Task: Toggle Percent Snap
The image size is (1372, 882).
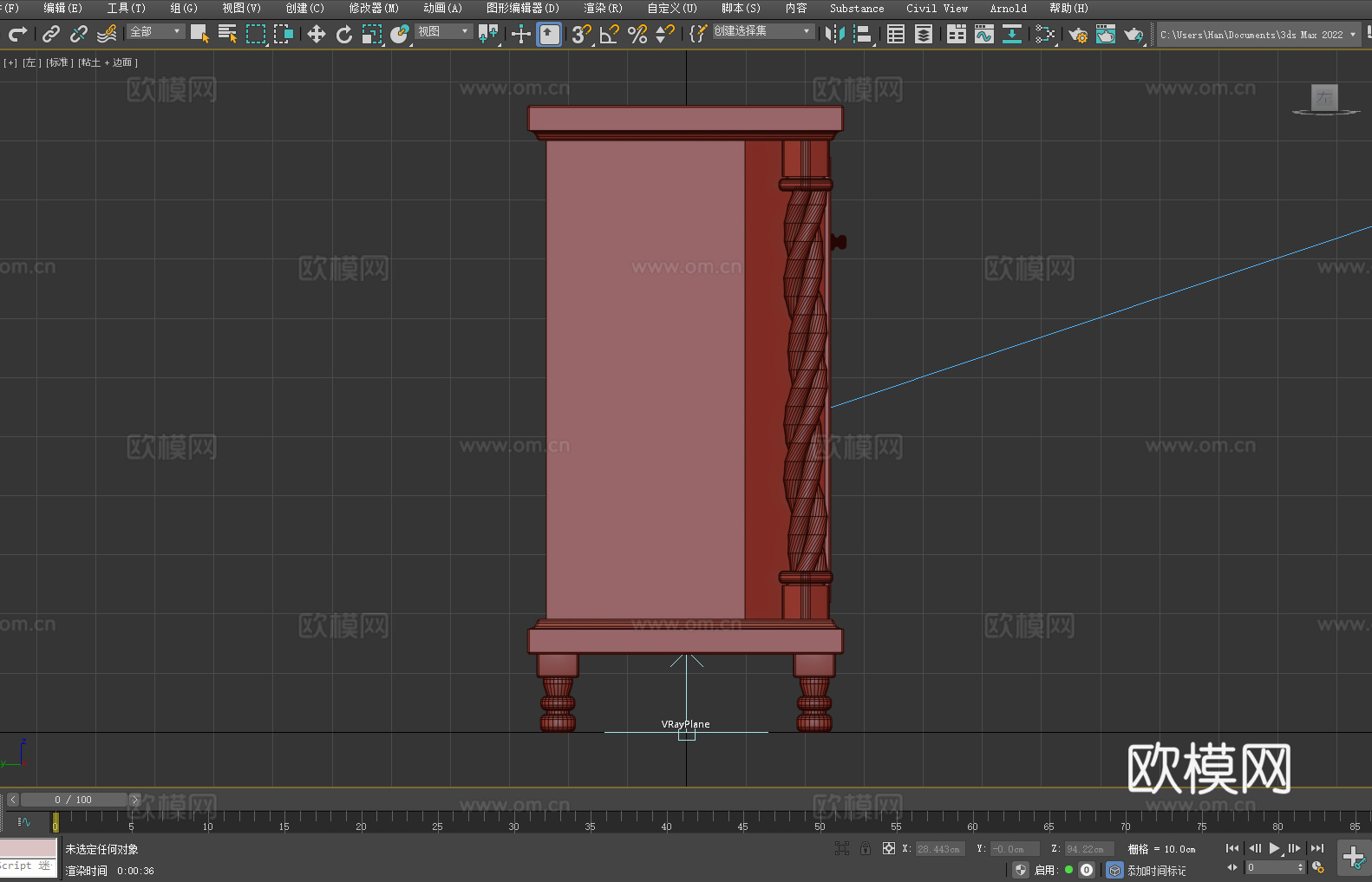Action: [637, 34]
